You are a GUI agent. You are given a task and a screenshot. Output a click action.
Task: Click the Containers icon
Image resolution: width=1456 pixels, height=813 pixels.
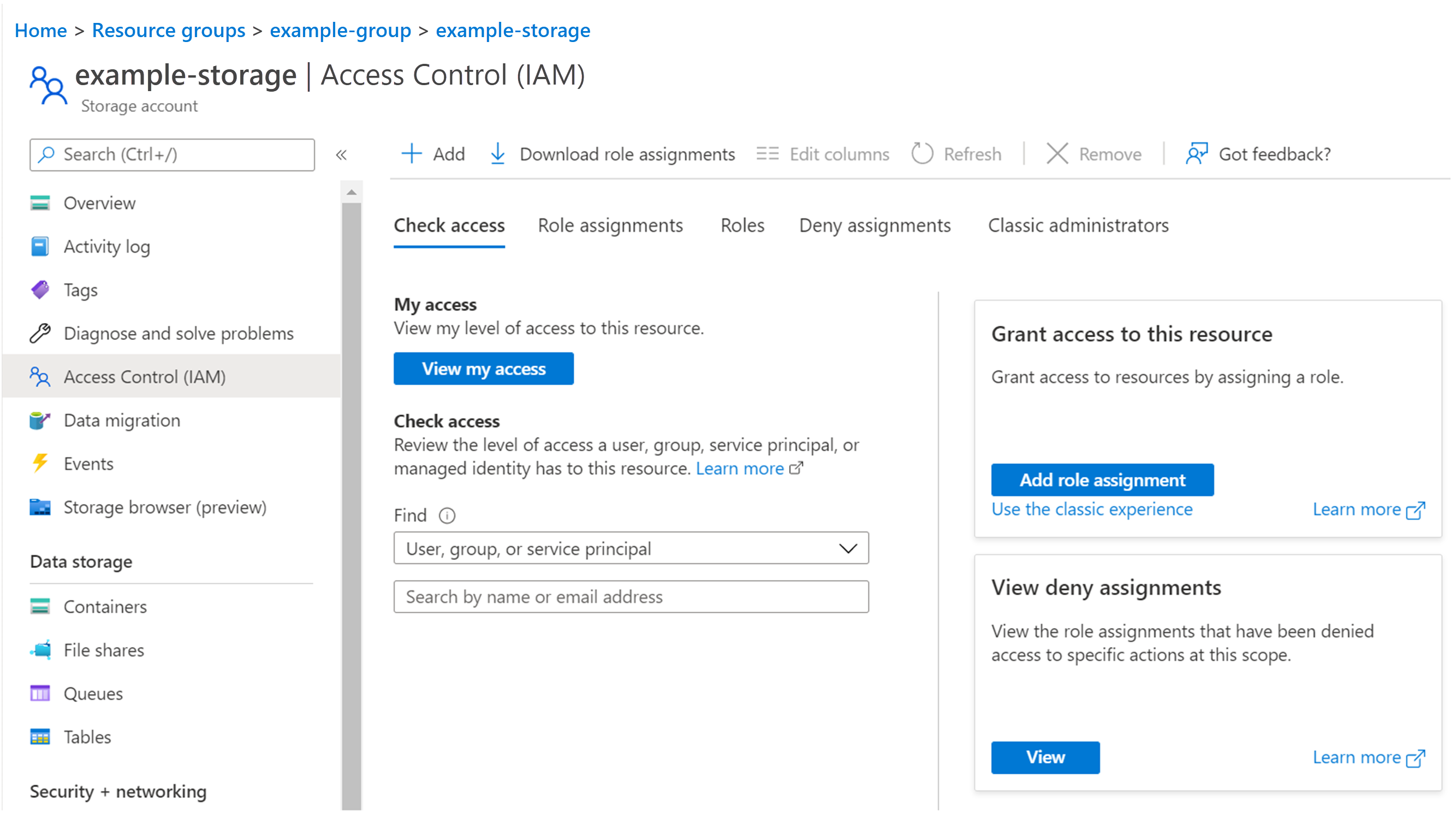click(x=40, y=606)
